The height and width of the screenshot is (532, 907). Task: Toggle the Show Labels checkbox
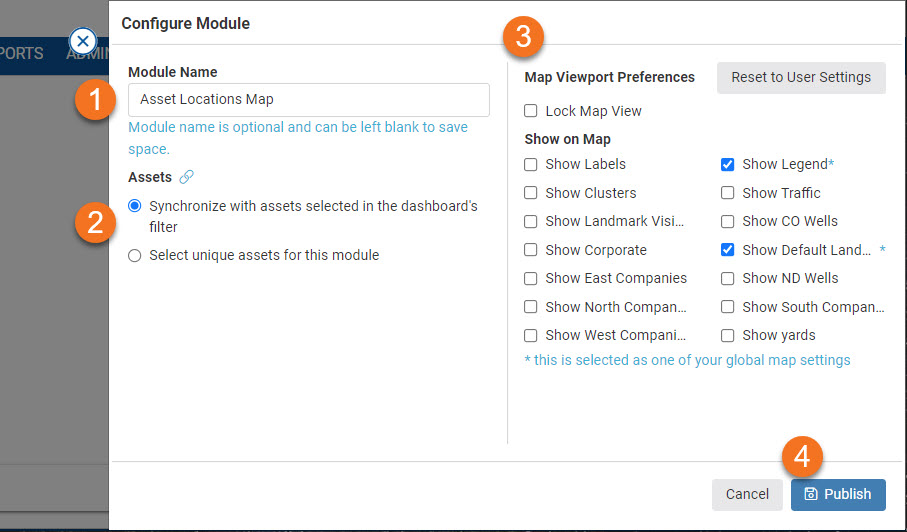pyautogui.click(x=531, y=164)
